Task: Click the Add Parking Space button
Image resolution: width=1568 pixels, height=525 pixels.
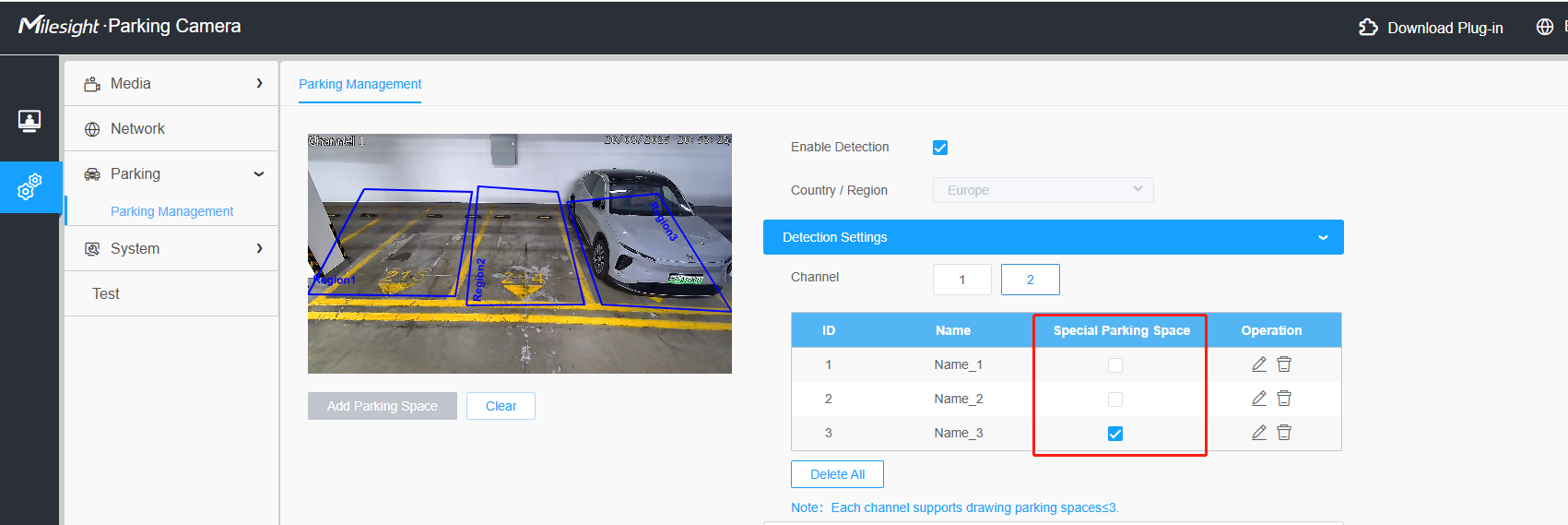Action: tap(383, 406)
